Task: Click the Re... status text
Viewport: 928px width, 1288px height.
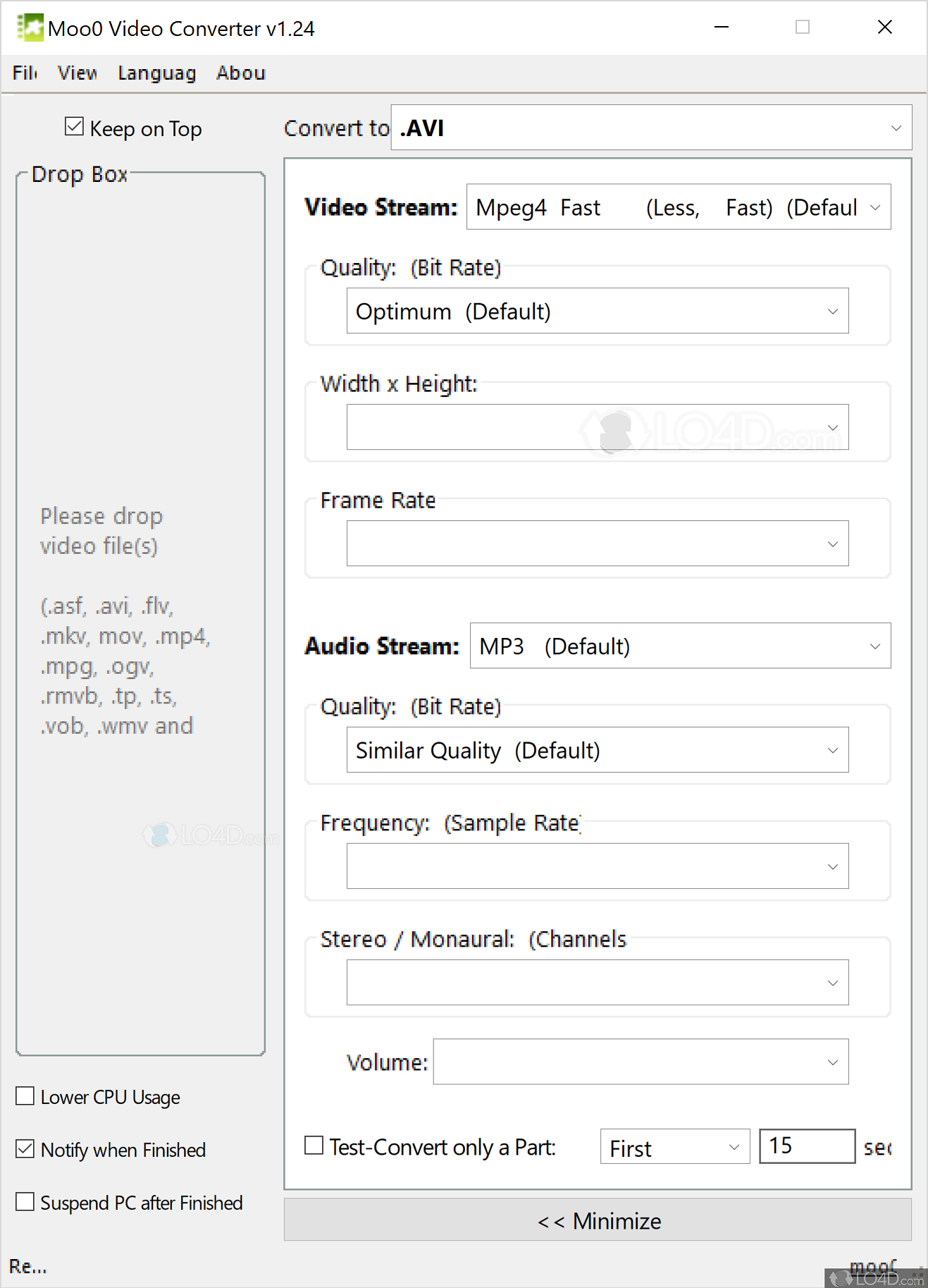Action: (27, 1266)
